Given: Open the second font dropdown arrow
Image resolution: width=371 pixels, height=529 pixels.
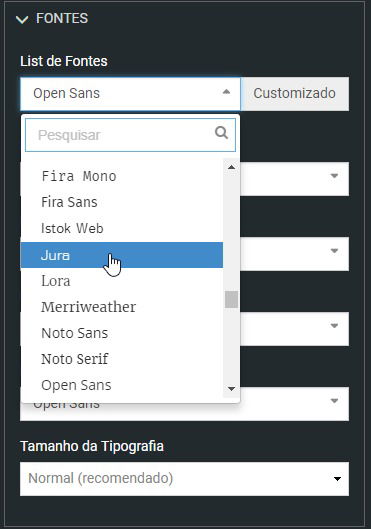Looking at the screenshot, I should (334, 176).
